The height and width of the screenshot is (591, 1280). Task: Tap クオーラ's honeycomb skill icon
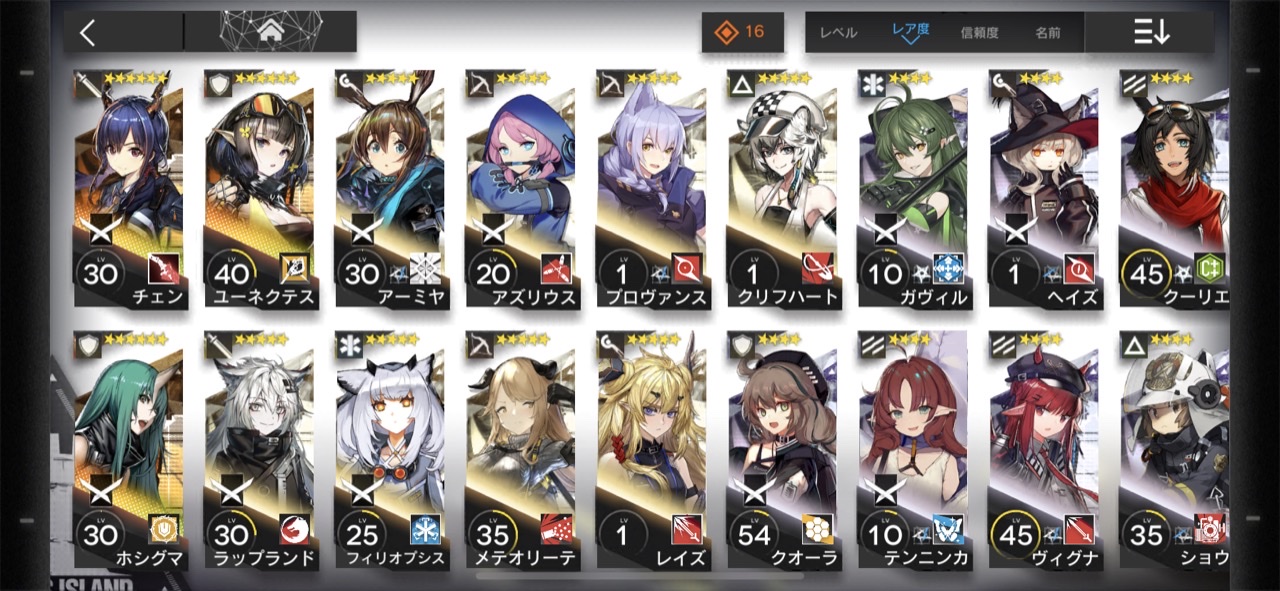[x=817, y=529]
